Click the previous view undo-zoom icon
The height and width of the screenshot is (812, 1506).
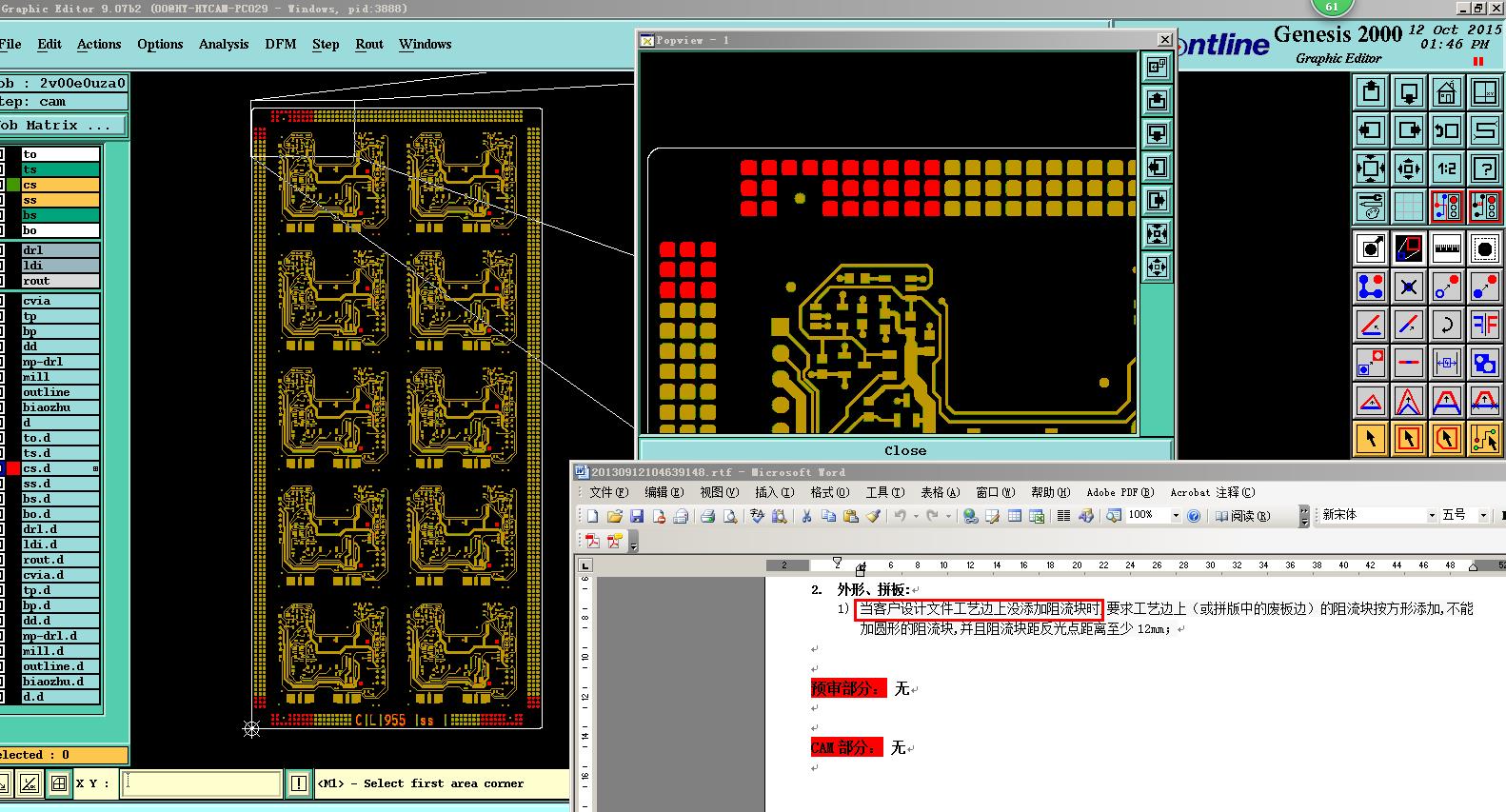coord(1446,130)
